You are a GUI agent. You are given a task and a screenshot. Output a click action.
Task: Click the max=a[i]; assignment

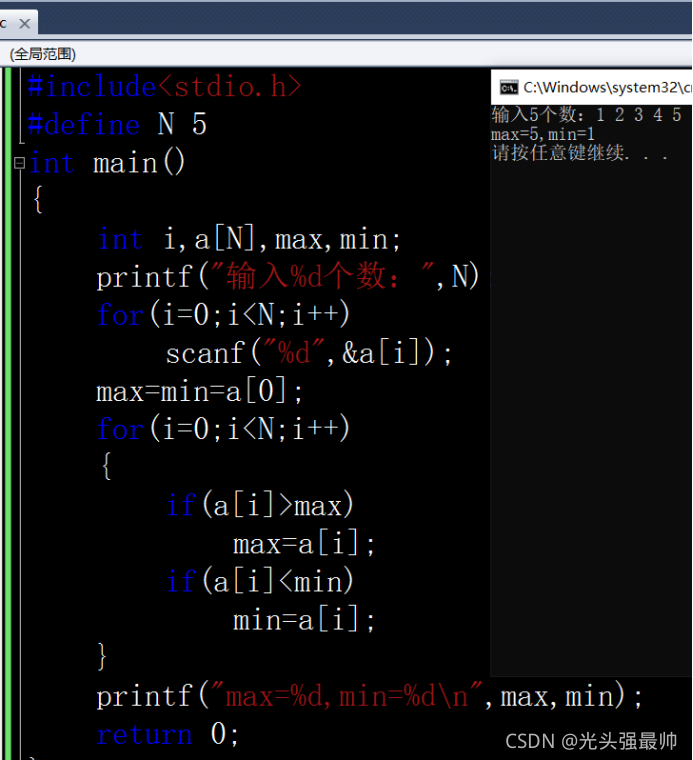[x=304, y=544]
